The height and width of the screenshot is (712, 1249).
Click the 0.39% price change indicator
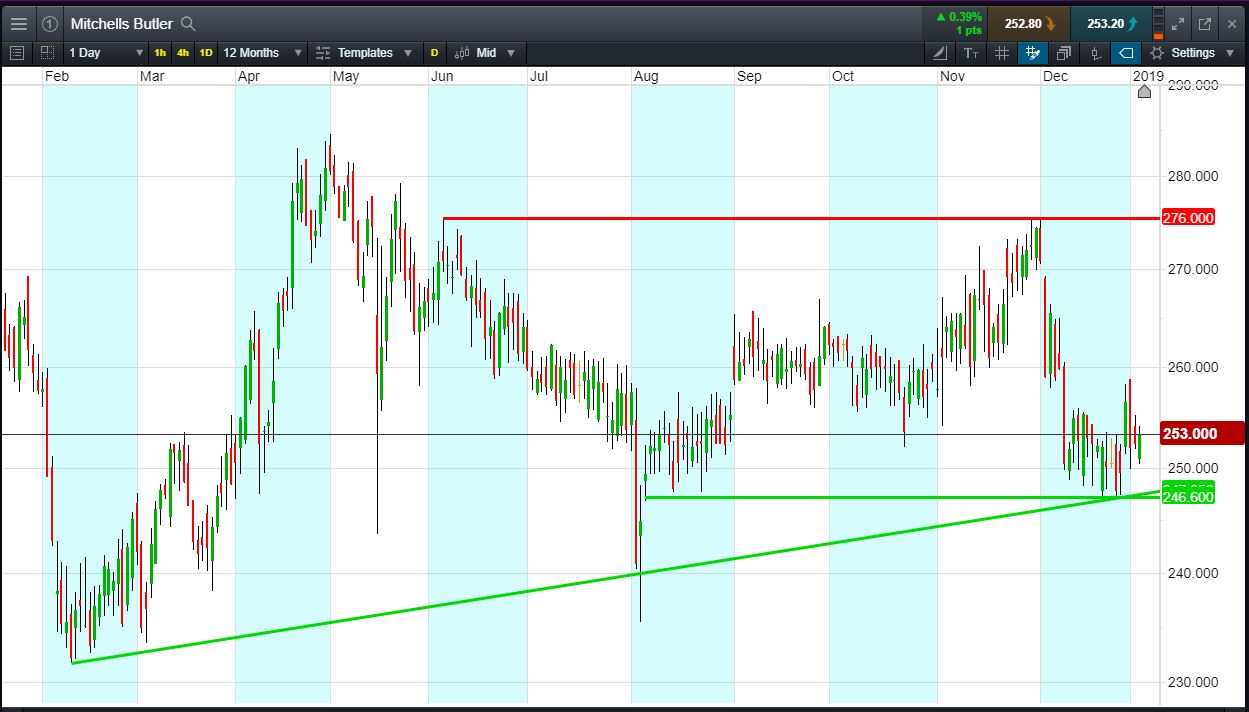(959, 17)
